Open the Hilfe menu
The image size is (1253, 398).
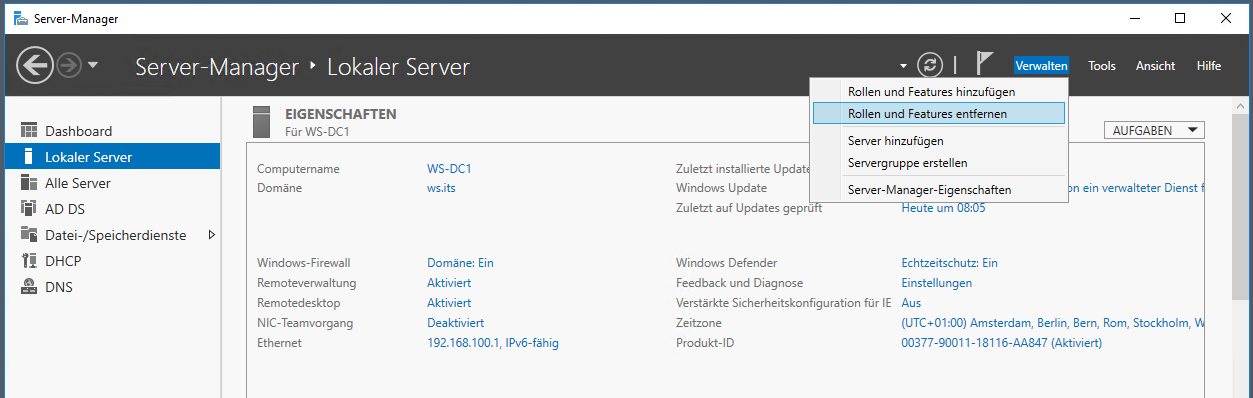[1208, 66]
